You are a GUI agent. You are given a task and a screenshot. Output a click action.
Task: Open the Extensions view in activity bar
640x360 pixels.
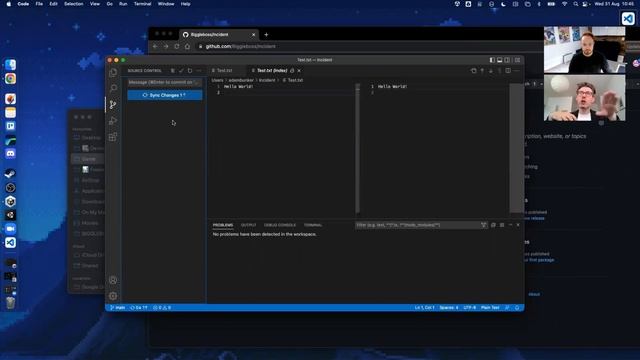tap(113, 137)
